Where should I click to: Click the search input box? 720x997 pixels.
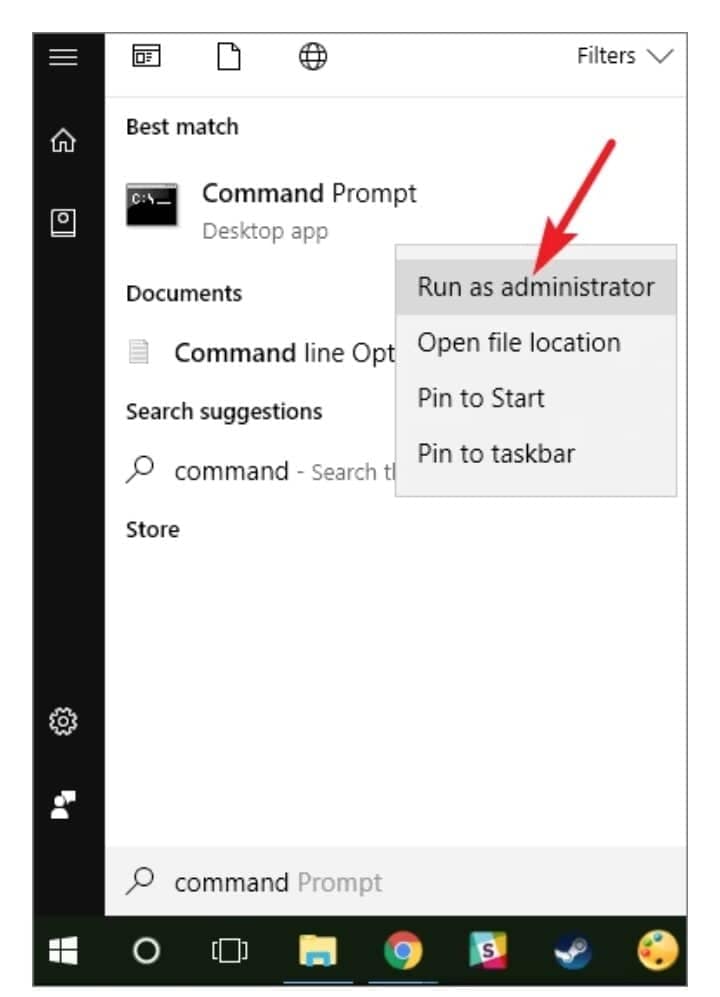[x=400, y=882]
